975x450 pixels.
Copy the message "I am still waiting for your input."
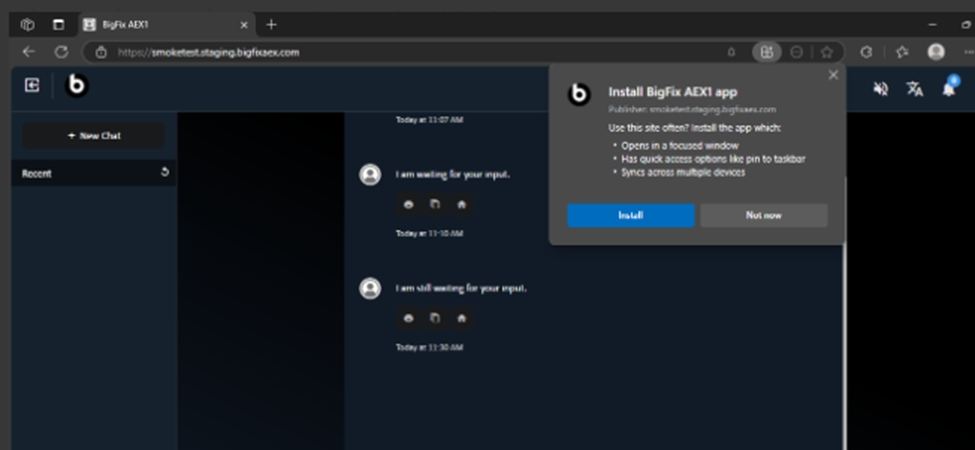[435, 318]
